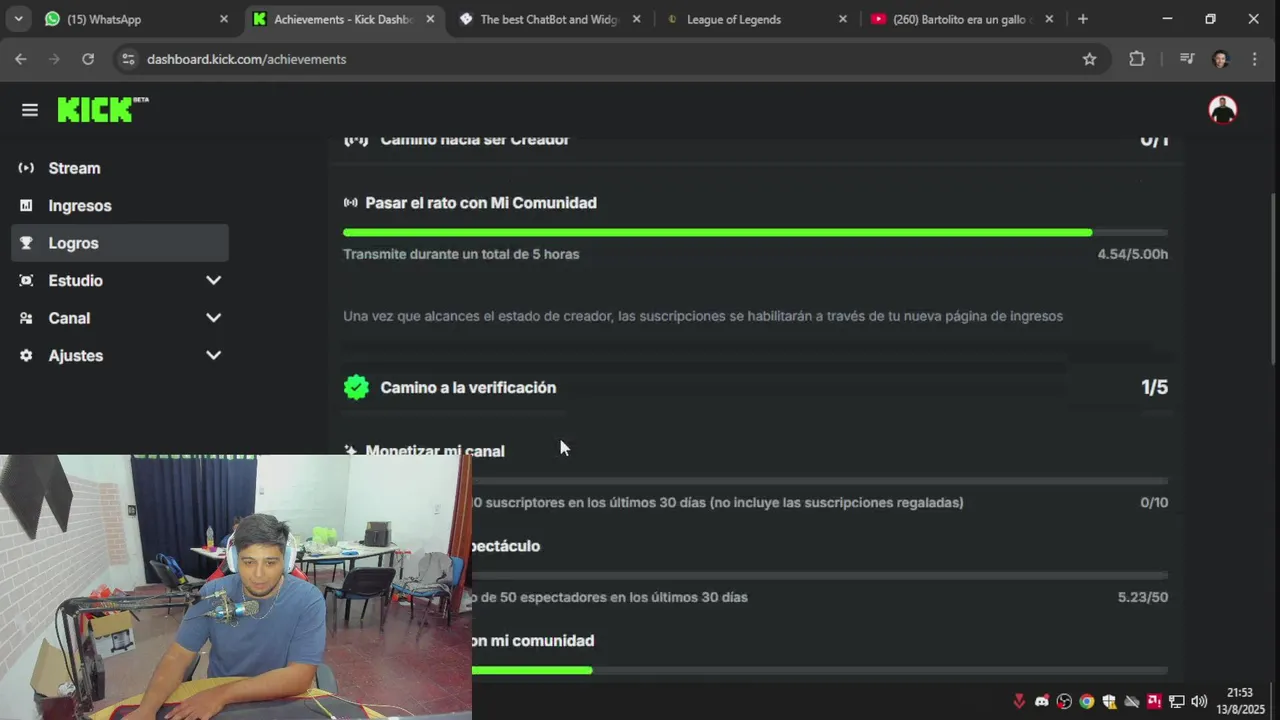Image resolution: width=1280 pixels, height=720 pixels.
Task: Click the Camino a la verificación heading
Action: (x=468, y=387)
